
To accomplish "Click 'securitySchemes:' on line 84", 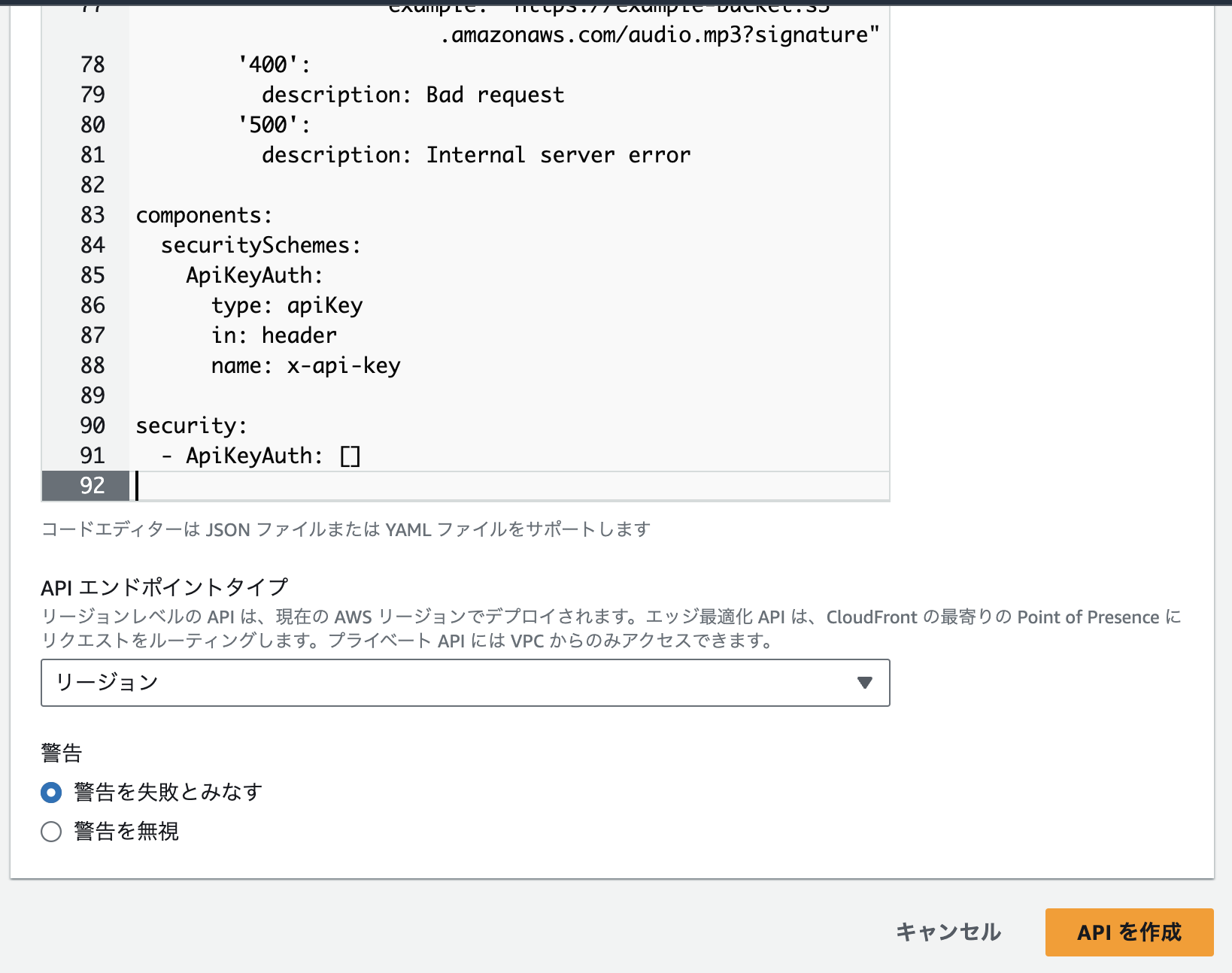I will [x=261, y=245].
